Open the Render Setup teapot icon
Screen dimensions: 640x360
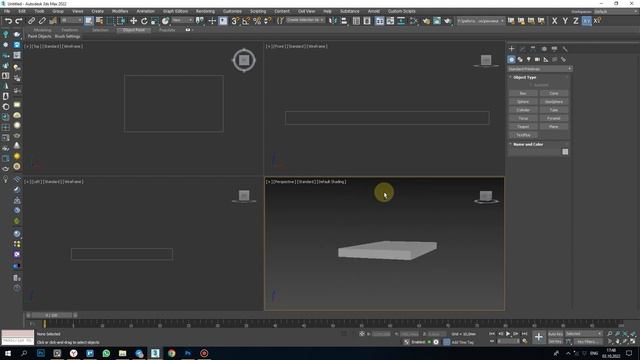tap(426, 21)
